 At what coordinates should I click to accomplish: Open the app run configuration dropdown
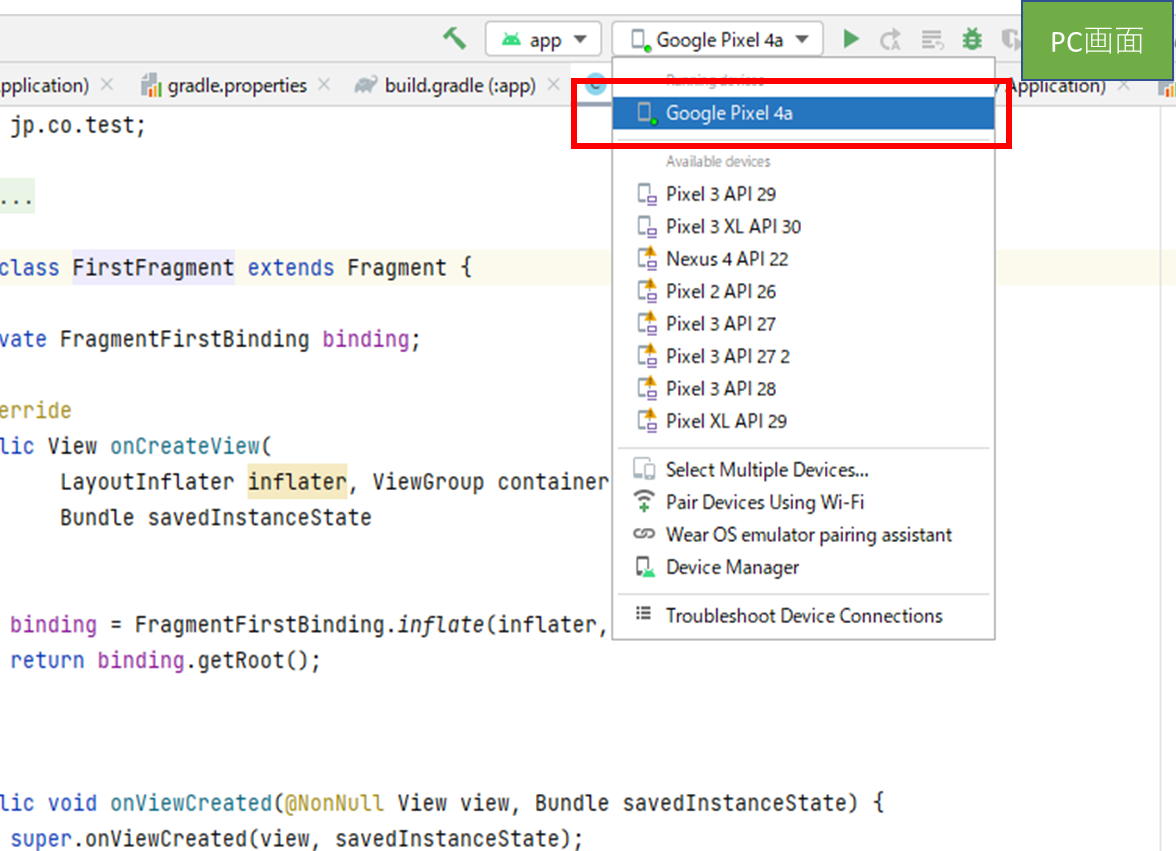[543, 39]
